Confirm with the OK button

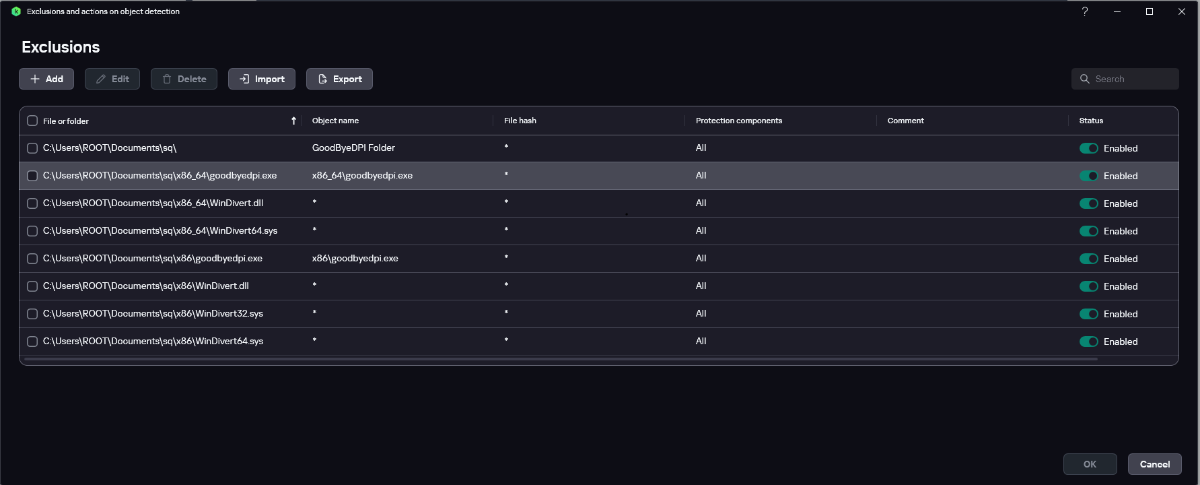click(x=1089, y=464)
